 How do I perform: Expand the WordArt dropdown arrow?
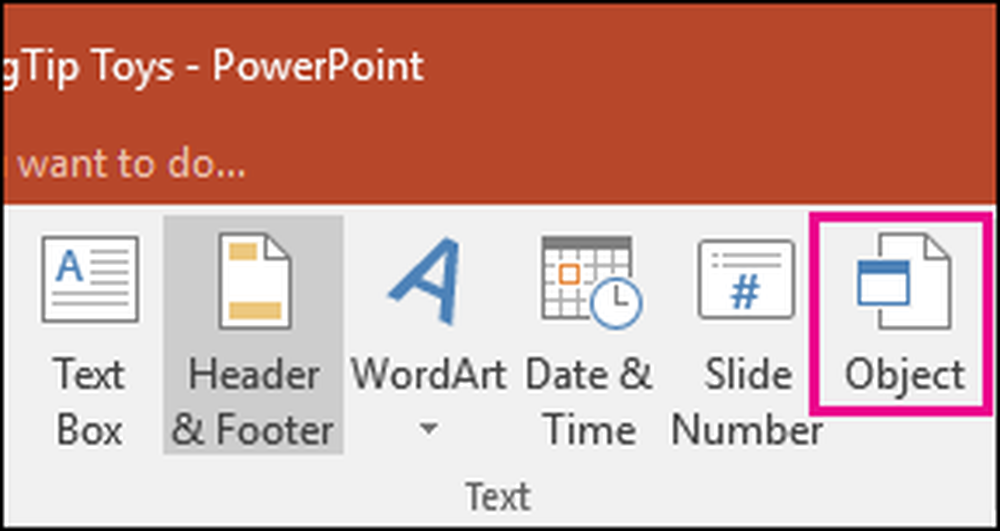point(429,430)
